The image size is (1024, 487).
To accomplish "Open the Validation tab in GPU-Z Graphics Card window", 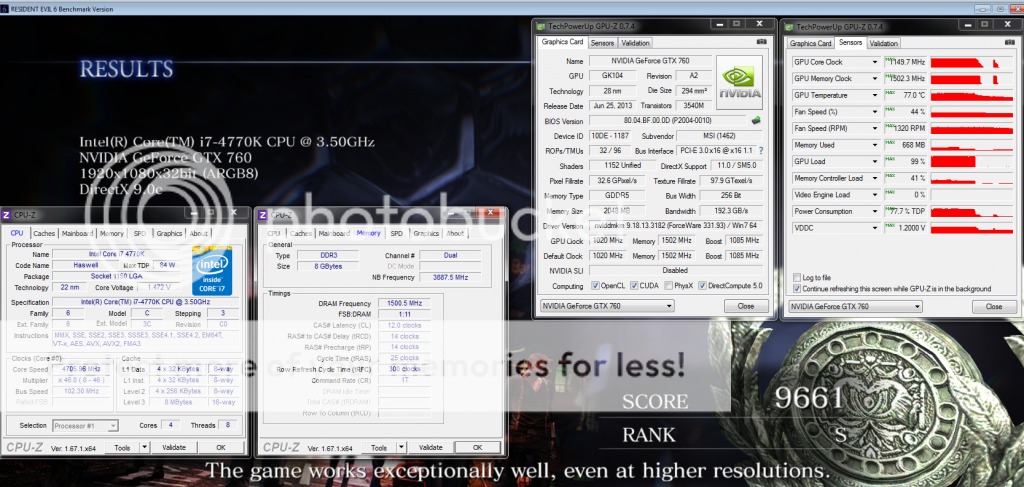I will point(635,43).
